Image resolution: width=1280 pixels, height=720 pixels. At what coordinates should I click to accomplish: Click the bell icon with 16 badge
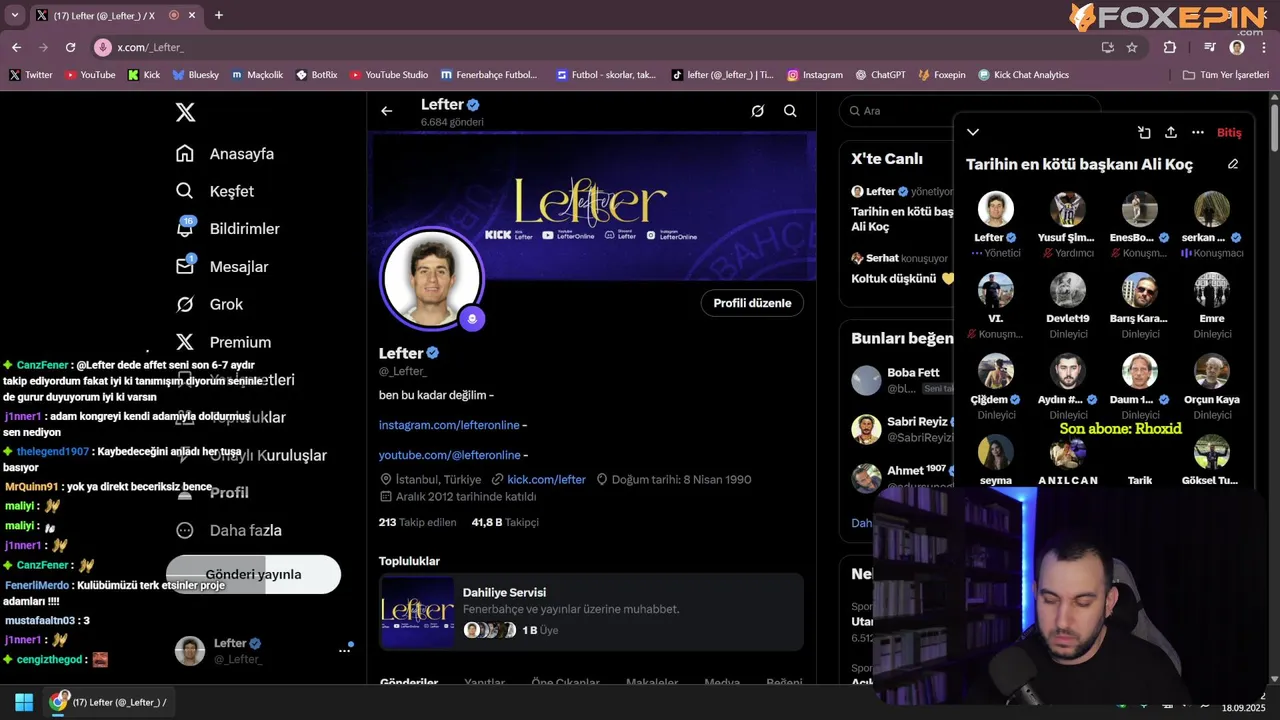coord(185,228)
